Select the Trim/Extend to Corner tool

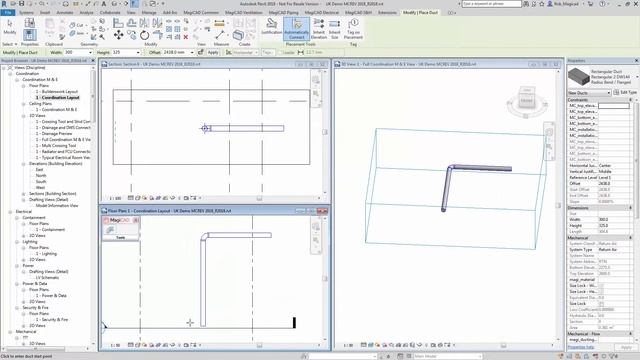click(x=158, y=36)
